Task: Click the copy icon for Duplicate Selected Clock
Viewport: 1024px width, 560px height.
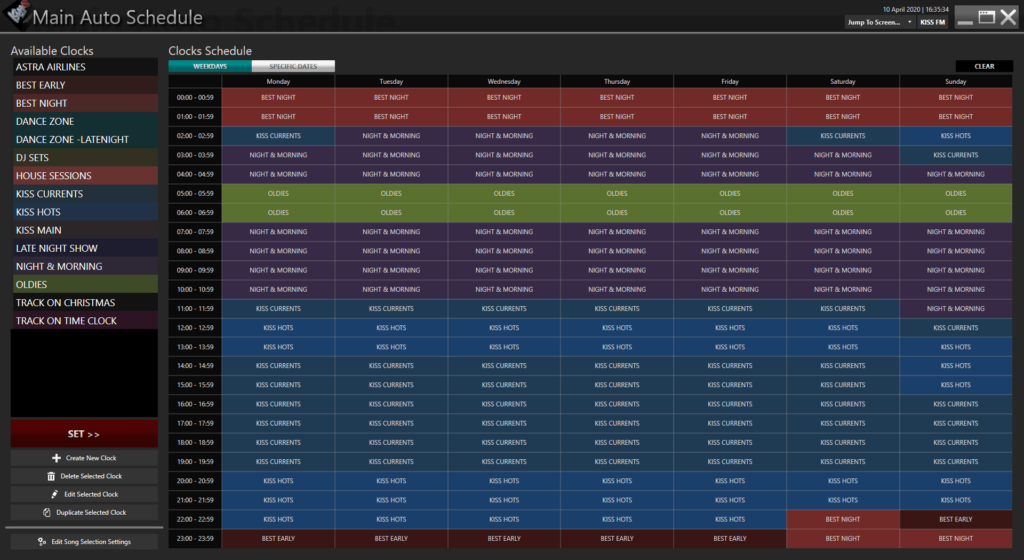Action: pyautogui.click(x=47, y=512)
